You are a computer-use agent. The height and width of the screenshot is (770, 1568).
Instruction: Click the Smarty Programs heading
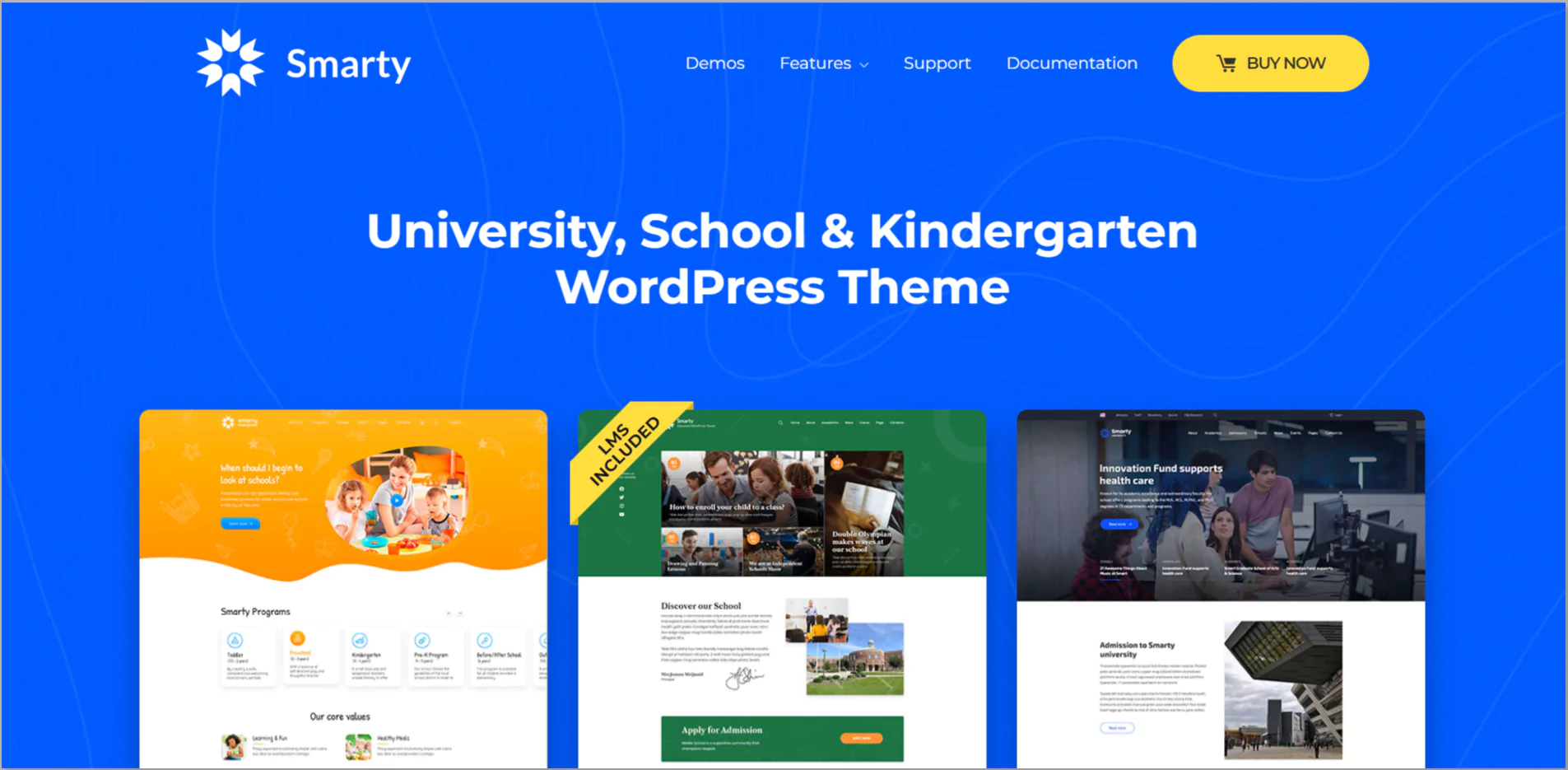[255, 611]
